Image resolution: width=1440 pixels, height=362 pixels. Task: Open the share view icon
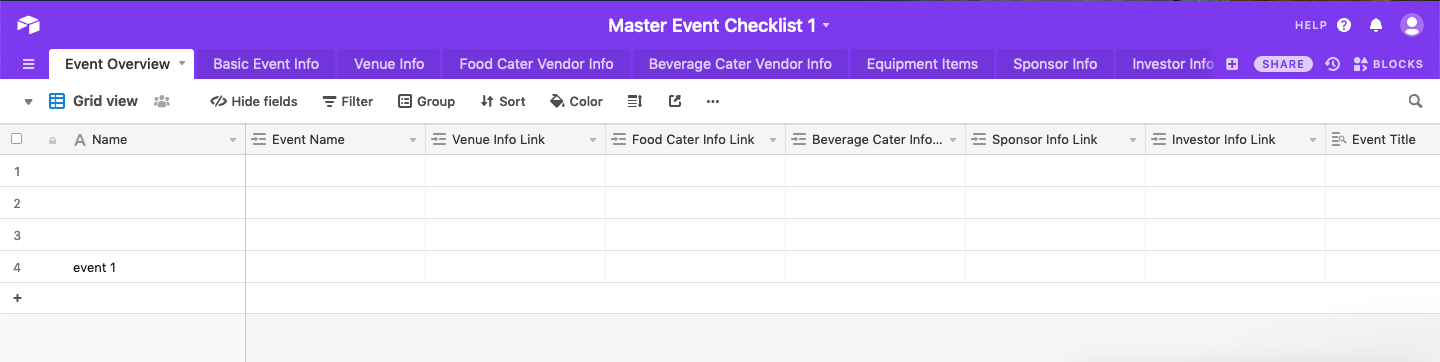tap(675, 101)
